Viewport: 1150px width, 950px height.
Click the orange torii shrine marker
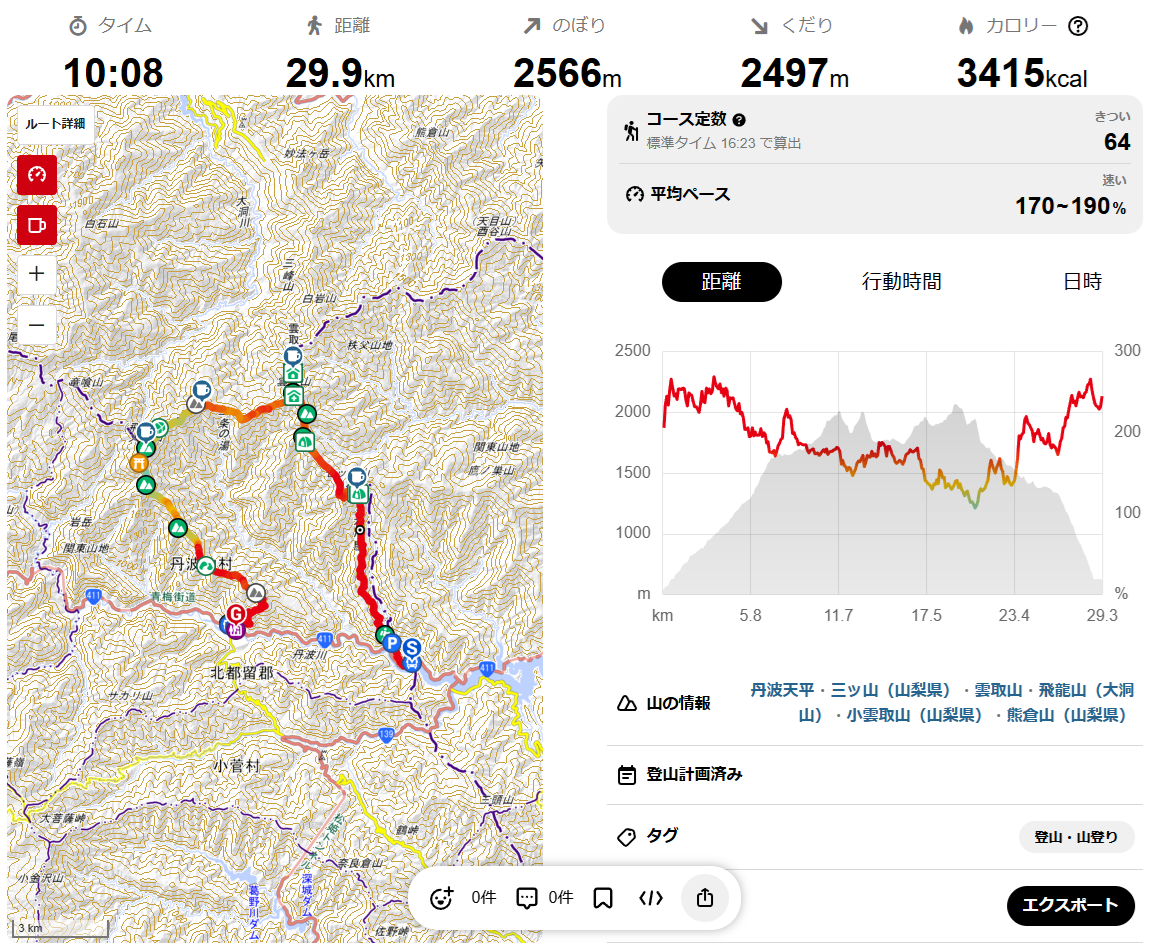(x=138, y=463)
